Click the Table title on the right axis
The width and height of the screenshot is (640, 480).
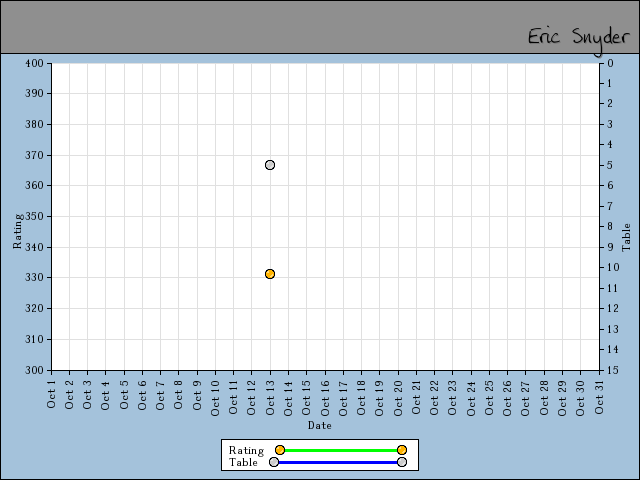[627, 236]
